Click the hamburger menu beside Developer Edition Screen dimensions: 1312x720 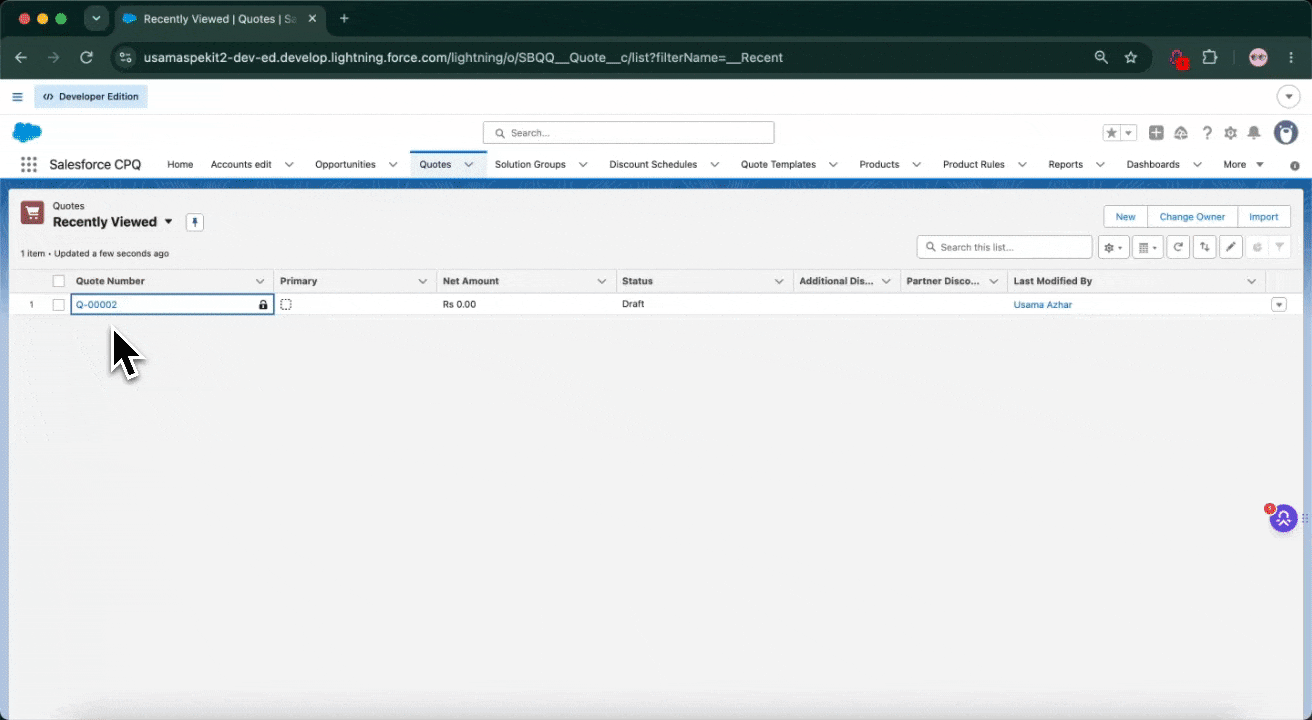pos(17,97)
